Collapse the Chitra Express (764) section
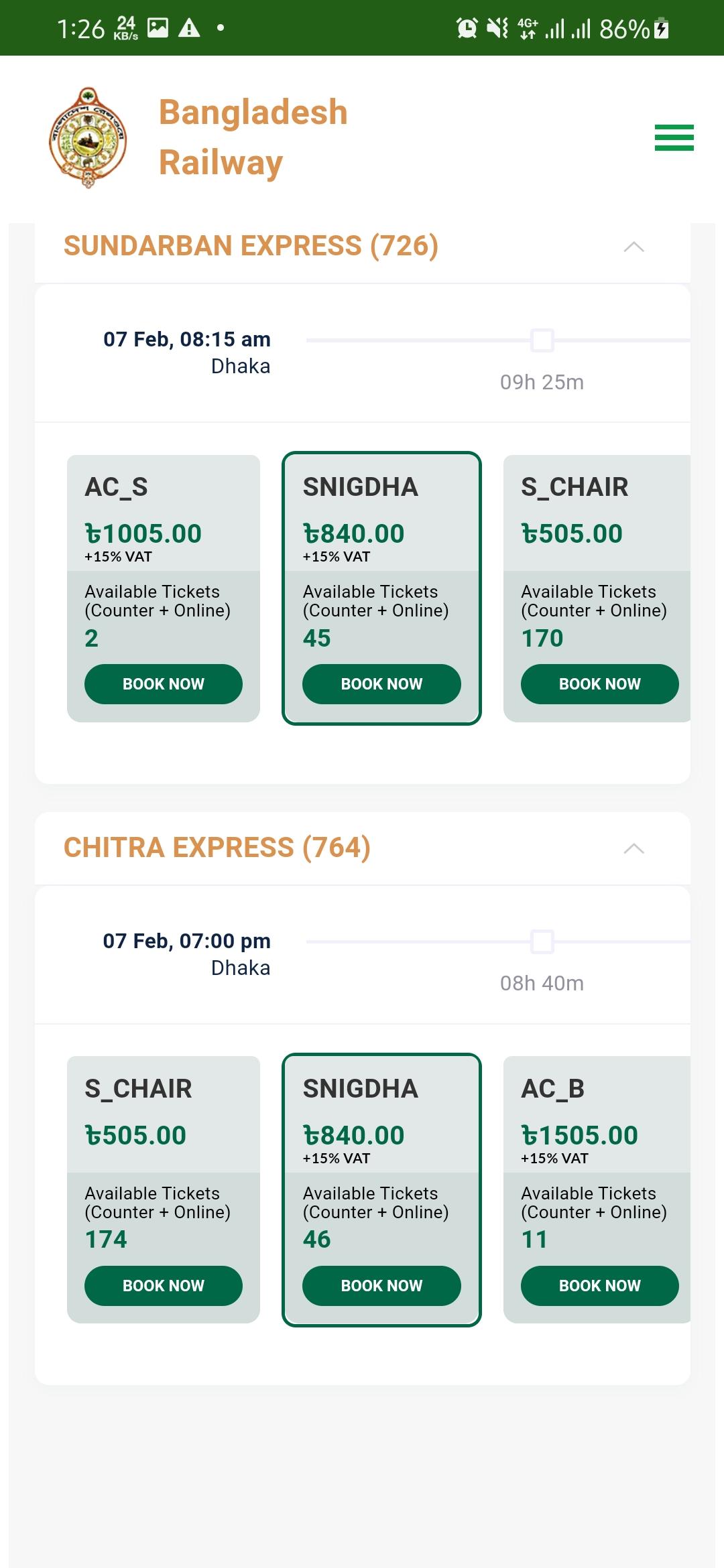 pos(633,848)
